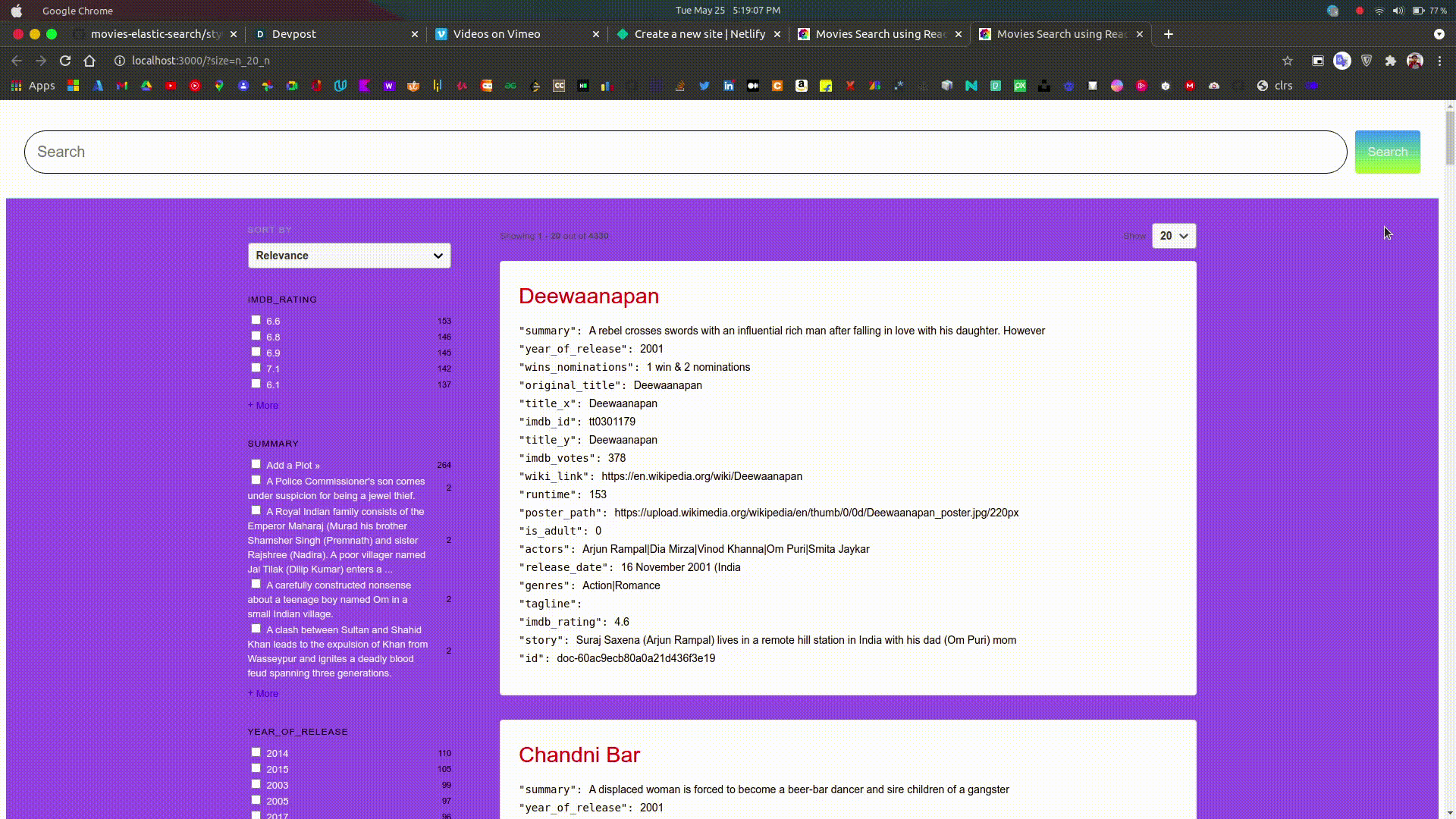Open the Relevance sort dropdown
The height and width of the screenshot is (819, 1456).
pyautogui.click(x=349, y=256)
